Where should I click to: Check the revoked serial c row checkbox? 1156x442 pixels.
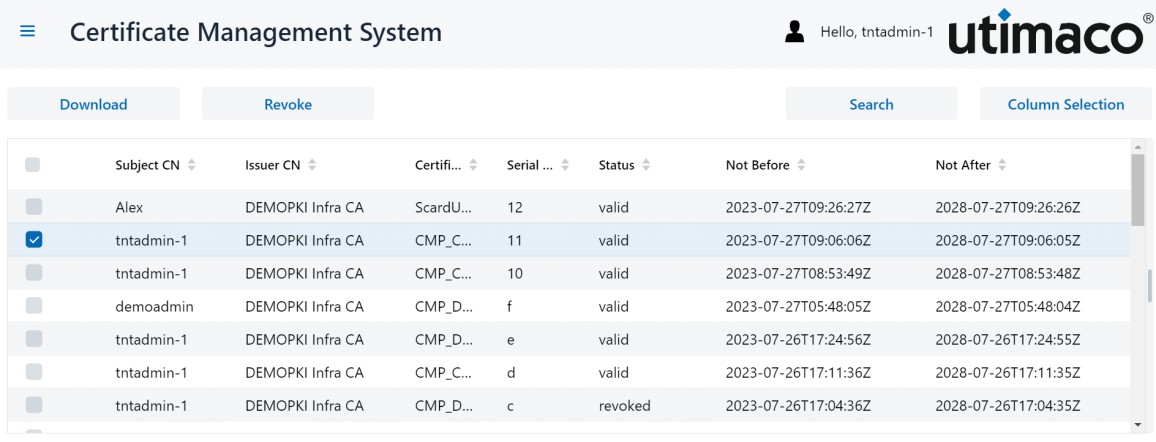click(34, 404)
